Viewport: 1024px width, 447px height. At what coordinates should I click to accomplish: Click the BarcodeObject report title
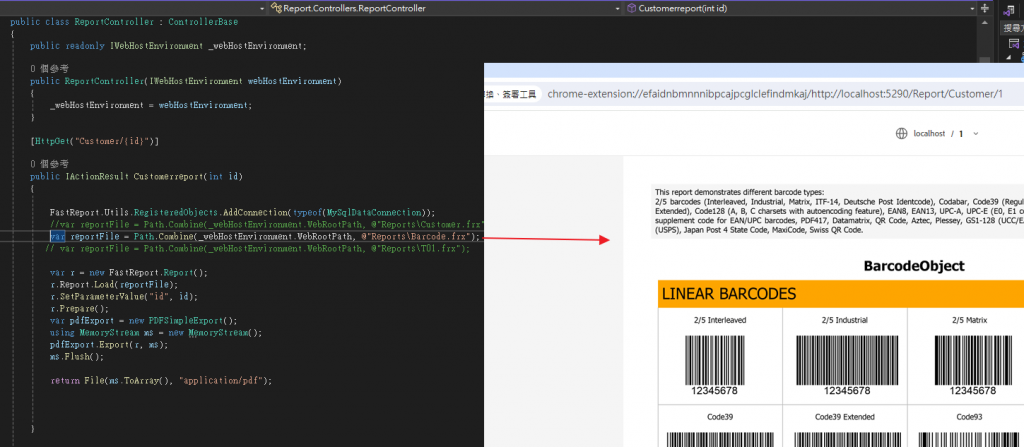point(914,266)
